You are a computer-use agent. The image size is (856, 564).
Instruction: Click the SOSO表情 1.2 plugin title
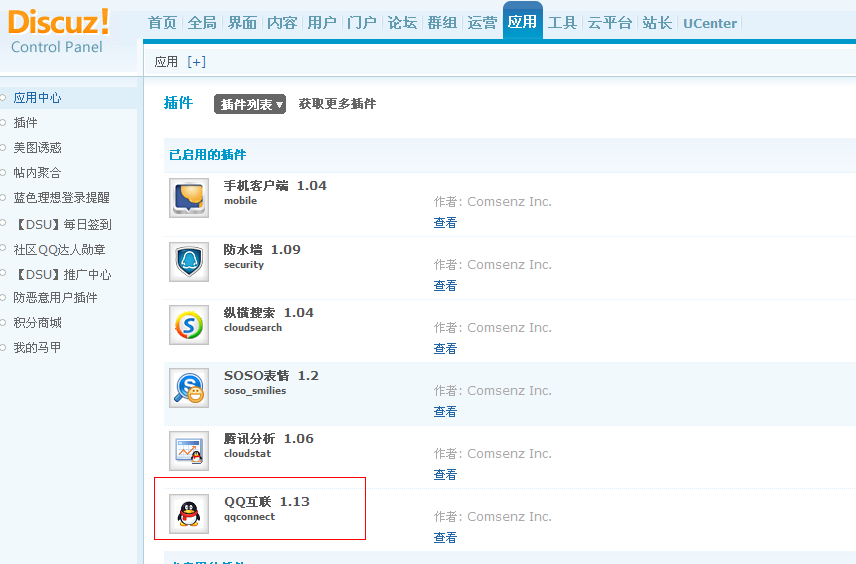point(271,376)
